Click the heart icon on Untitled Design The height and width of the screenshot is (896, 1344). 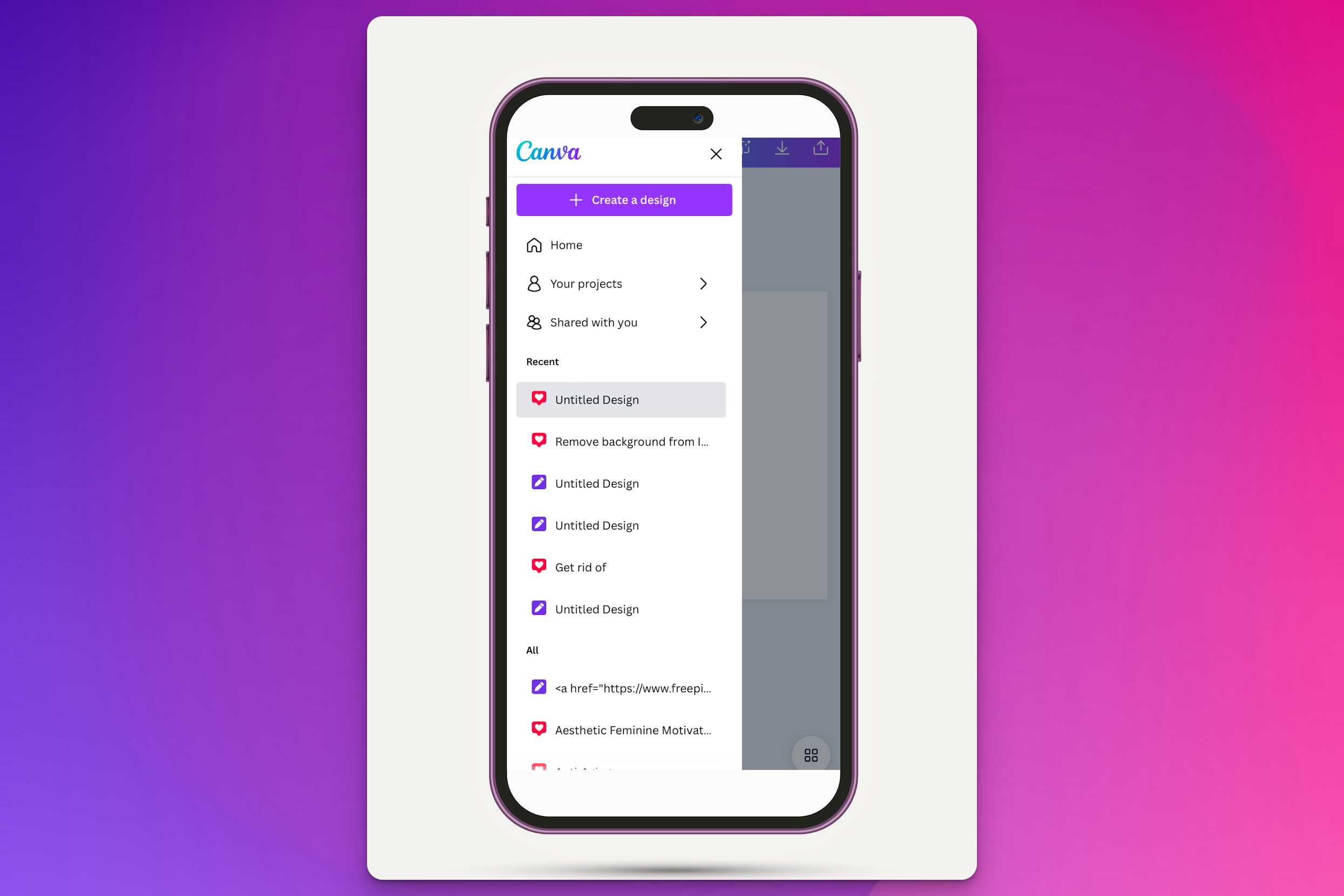(538, 399)
